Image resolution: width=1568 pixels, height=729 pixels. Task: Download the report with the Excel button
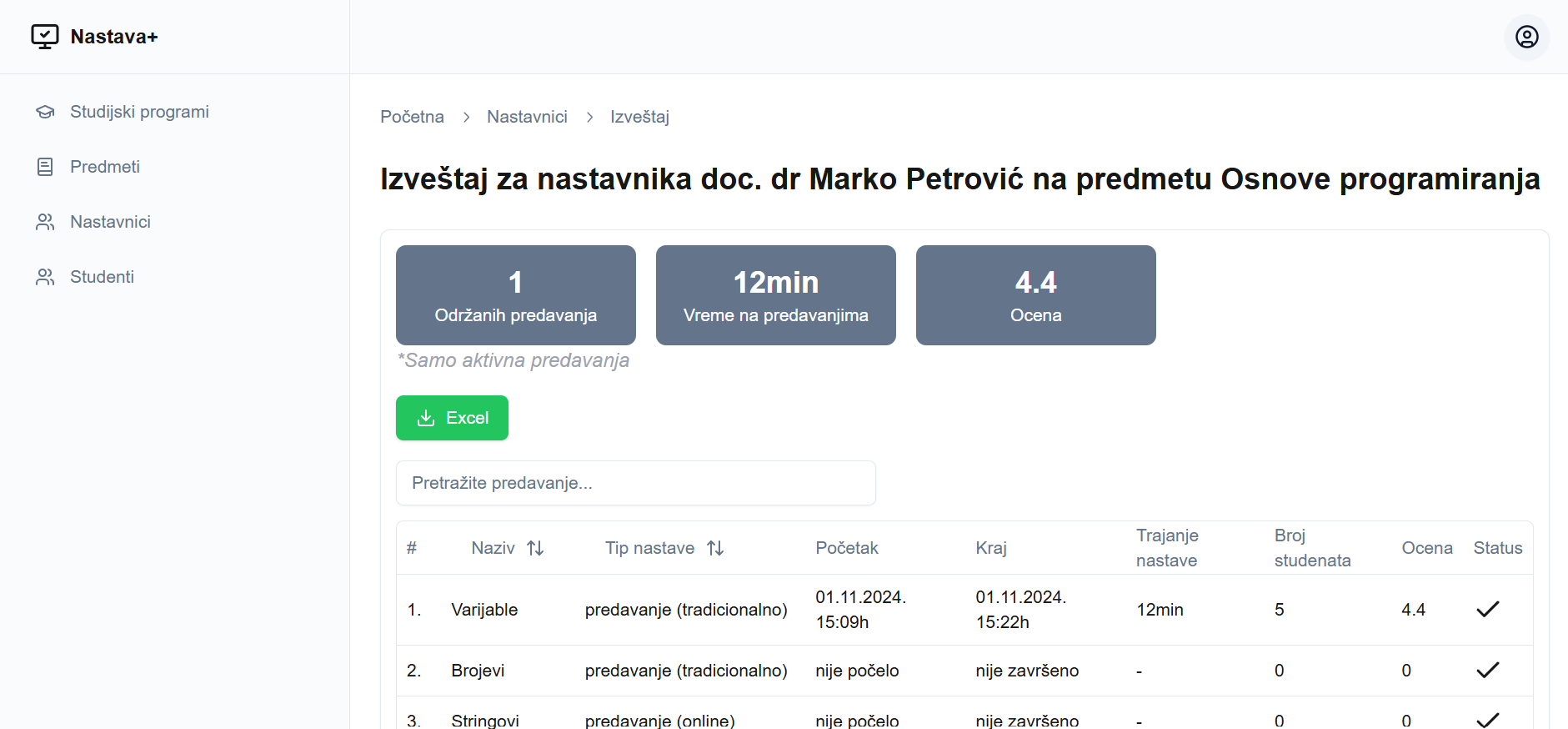(x=452, y=418)
